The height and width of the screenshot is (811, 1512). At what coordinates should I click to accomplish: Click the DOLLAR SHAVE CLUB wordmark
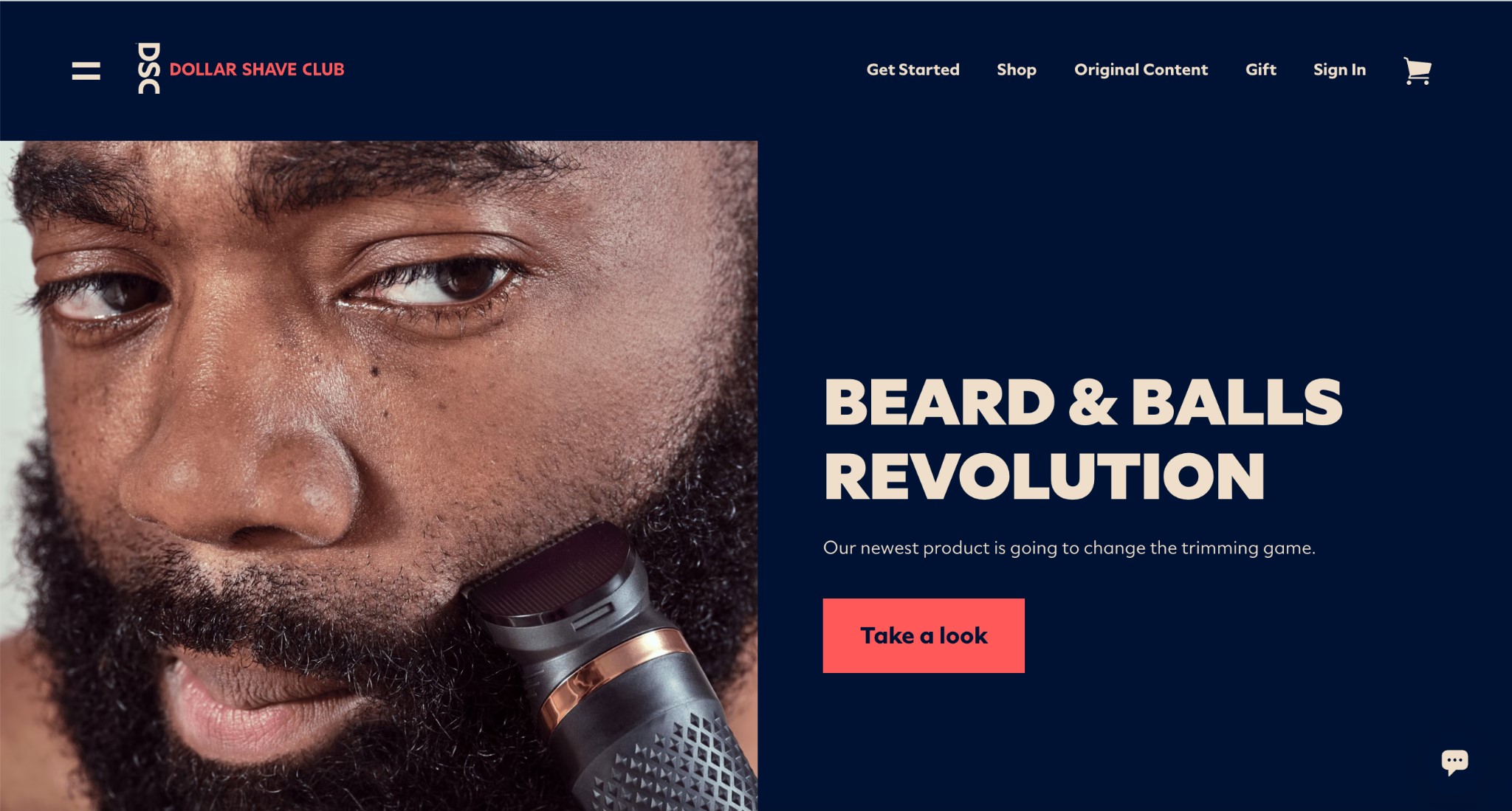[257, 69]
